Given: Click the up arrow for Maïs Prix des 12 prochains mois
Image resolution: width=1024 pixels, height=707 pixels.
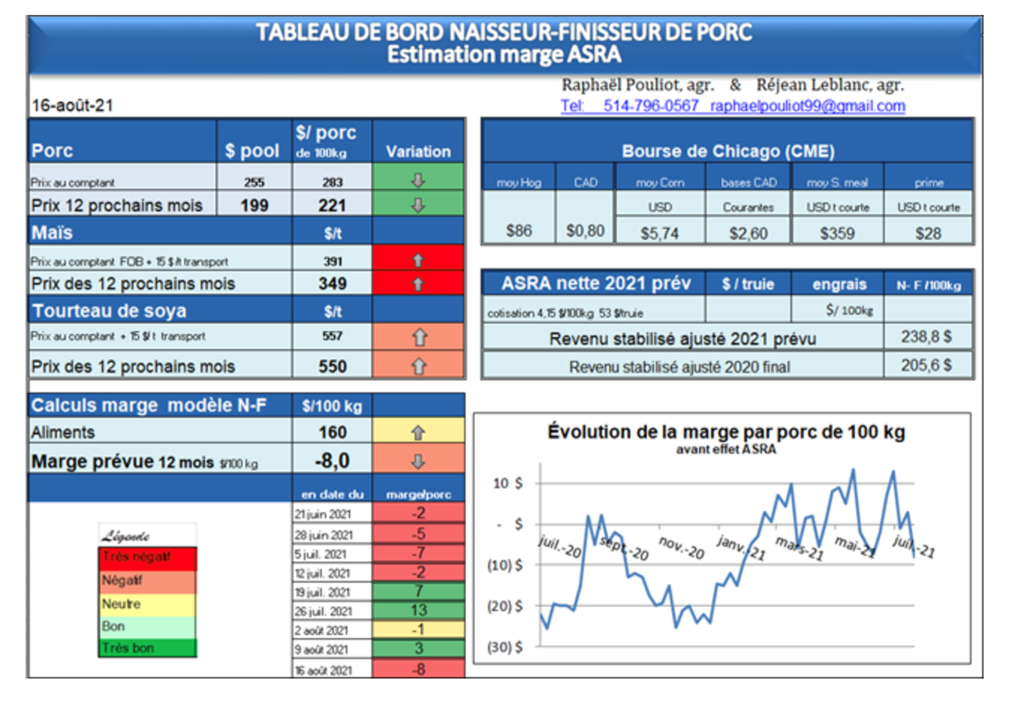Looking at the screenshot, I should (x=418, y=283).
